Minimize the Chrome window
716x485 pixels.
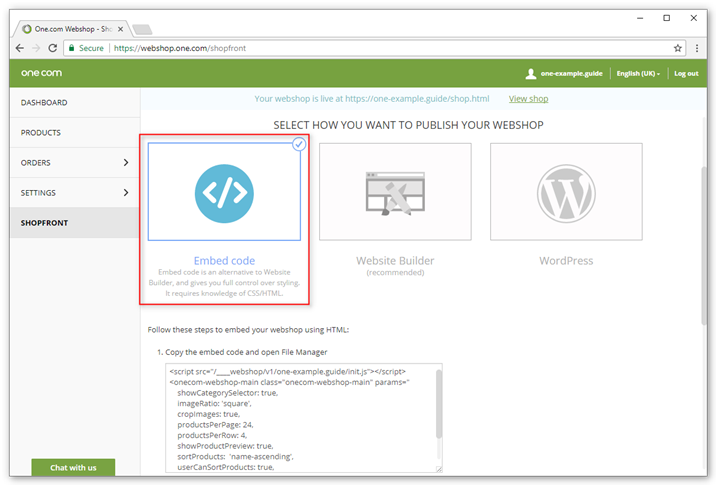(640, 18)
